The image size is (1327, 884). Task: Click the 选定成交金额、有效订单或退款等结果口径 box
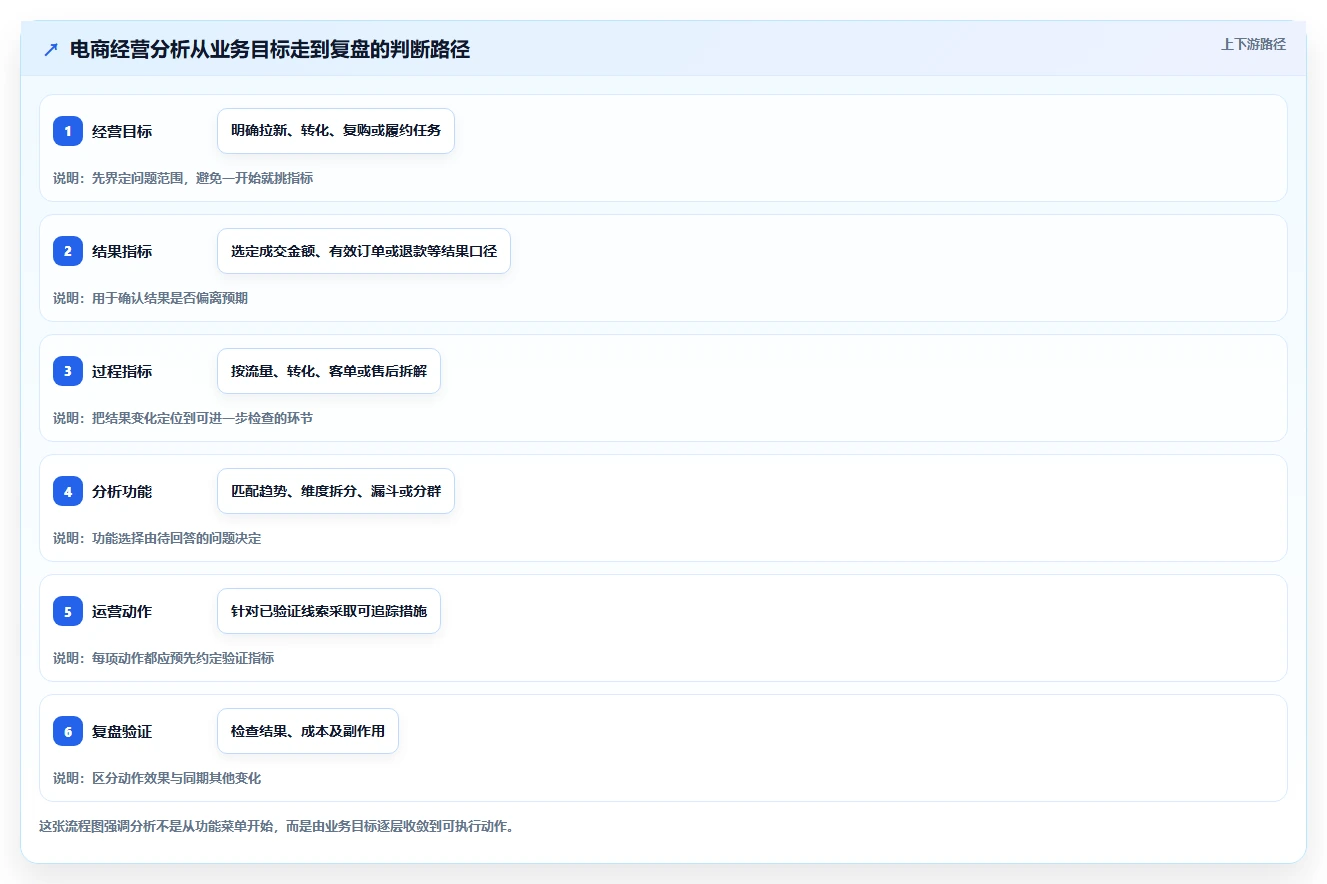pos(364,251)
